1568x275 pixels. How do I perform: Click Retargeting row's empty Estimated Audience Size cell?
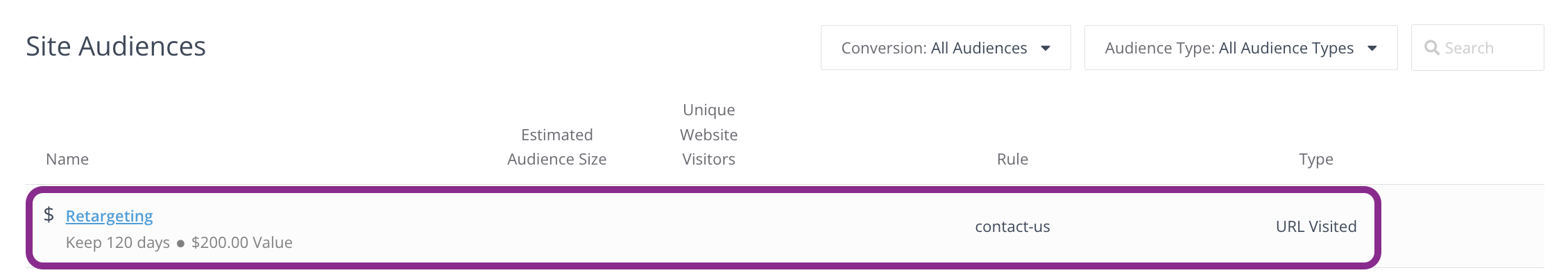556,226
